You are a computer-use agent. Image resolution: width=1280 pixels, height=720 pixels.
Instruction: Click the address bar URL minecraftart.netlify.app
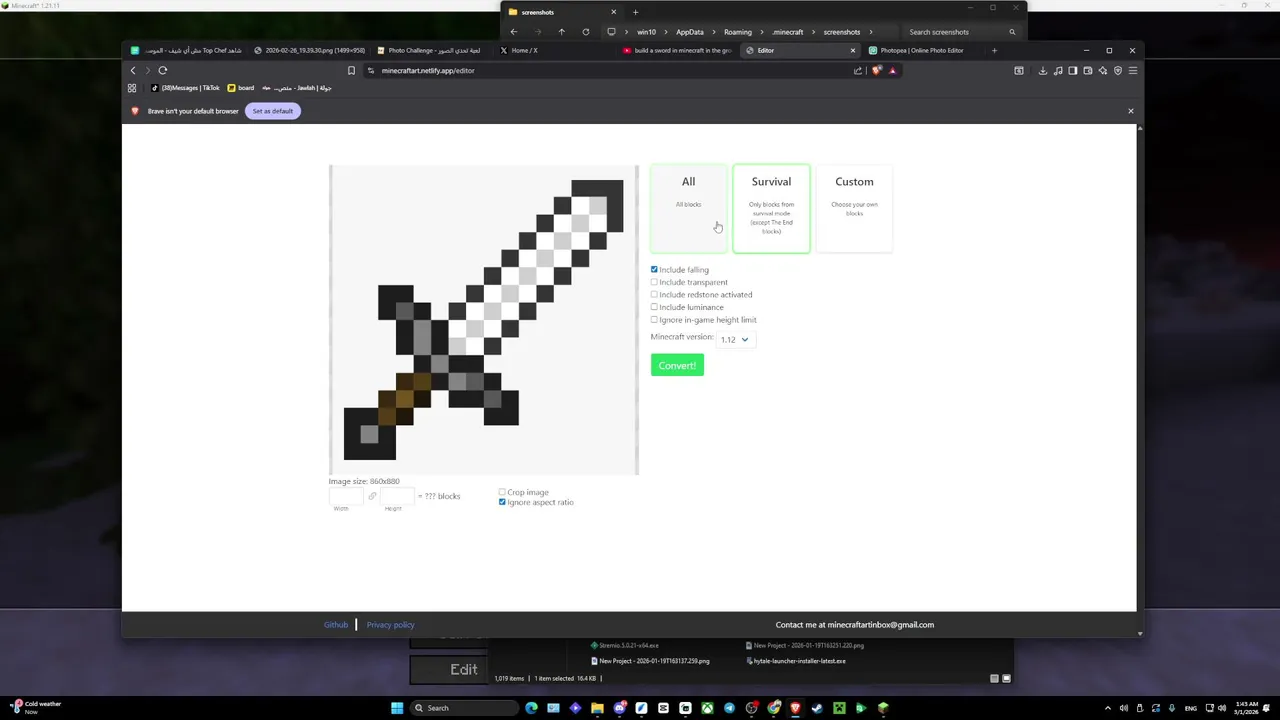[428, 71]
